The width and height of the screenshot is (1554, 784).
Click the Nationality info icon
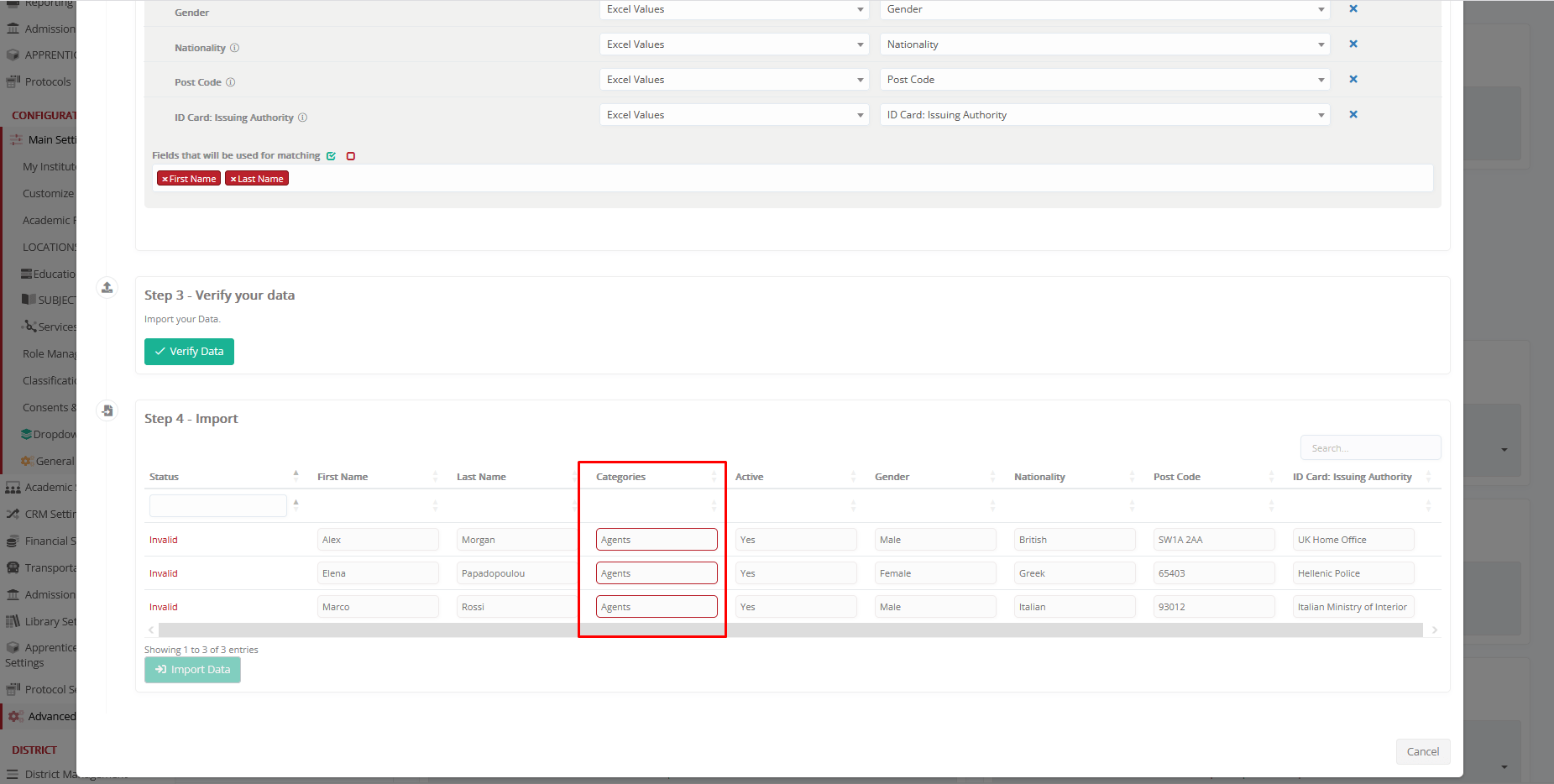point(235,48)
